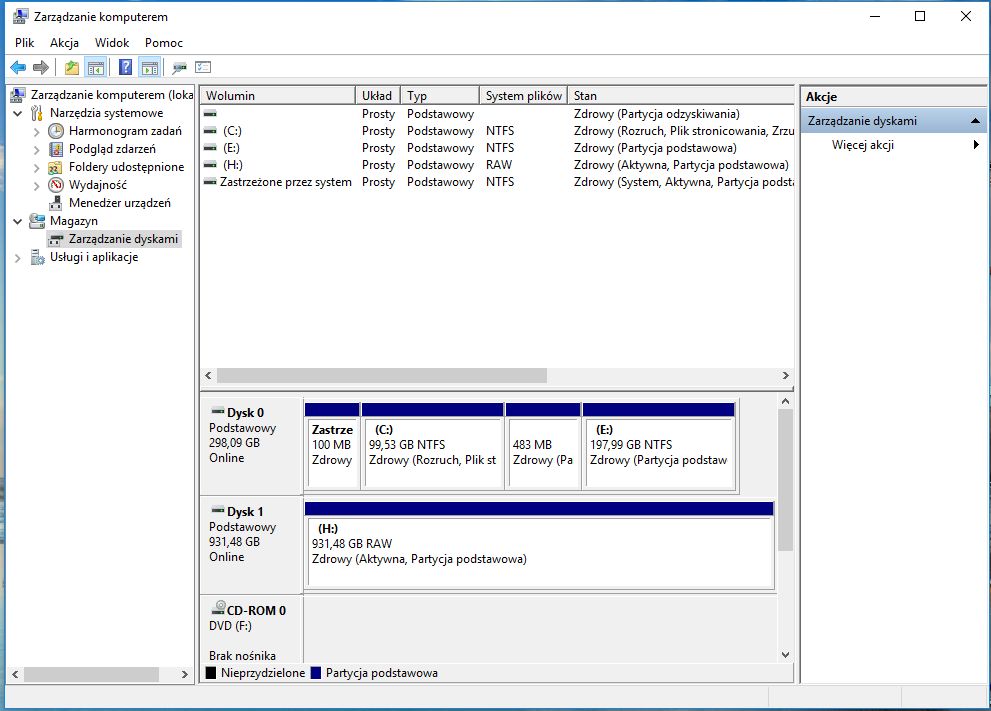Image resolution: width=991 pixels, height=711 pixels.
Task: Expand the Podgląd zdarzeń node
Action: (37, 150)
